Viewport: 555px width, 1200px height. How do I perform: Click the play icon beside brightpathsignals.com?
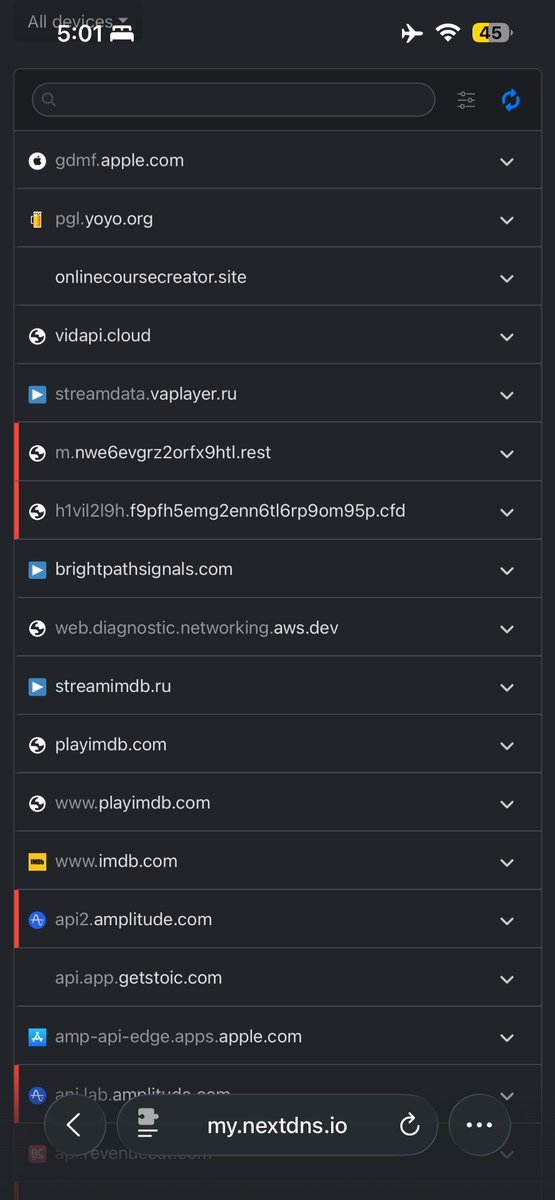point(37,569)
